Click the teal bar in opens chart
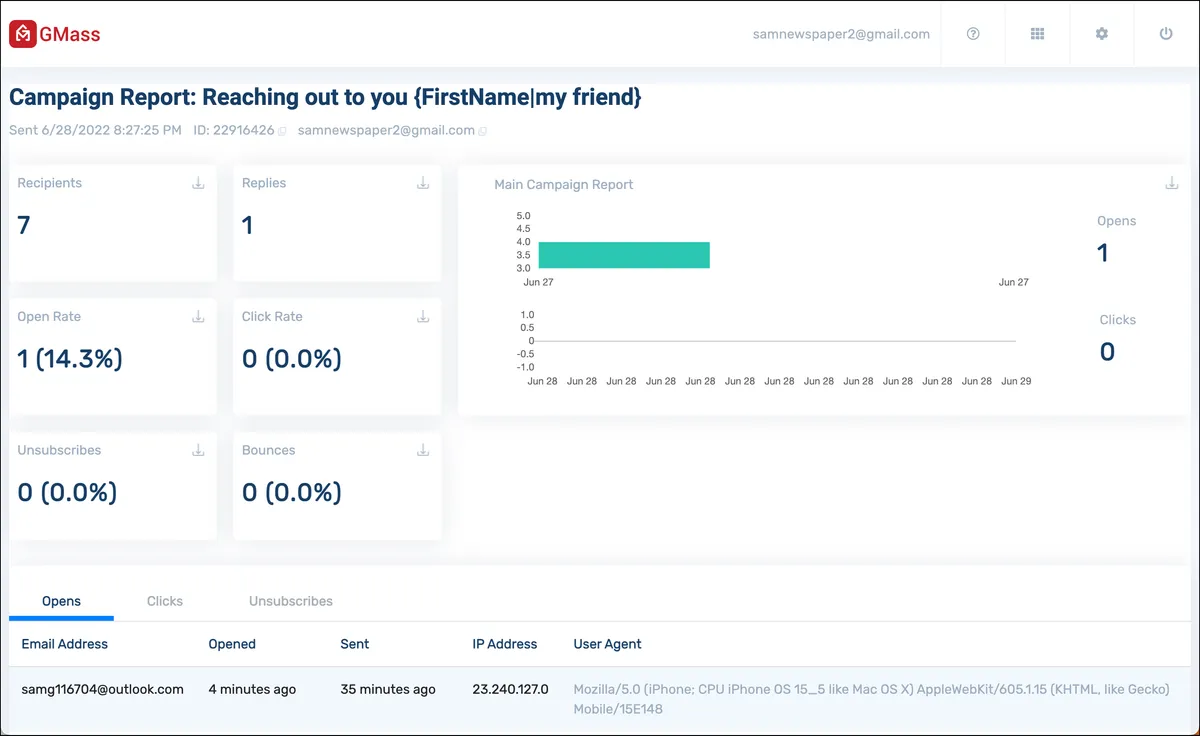Image resolution: width=1200 pixels, height=736 pixels. (624, 255)
